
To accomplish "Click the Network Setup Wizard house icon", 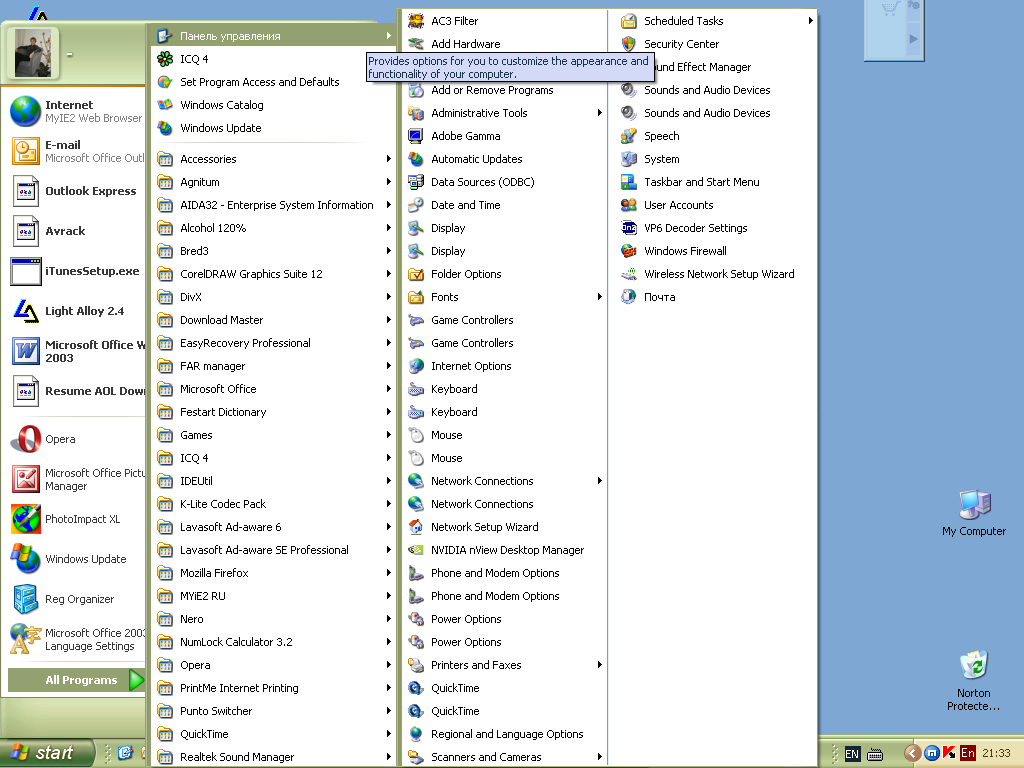I will [416, 527].
